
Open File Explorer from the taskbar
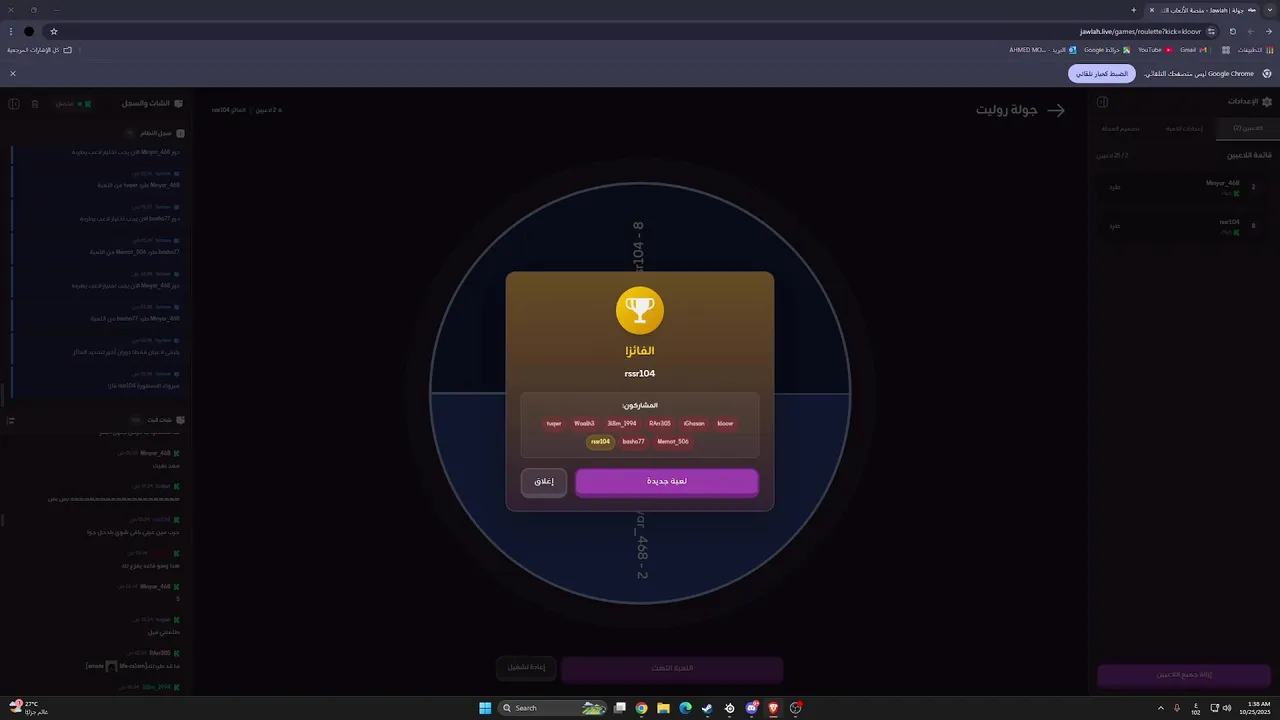[663, 708]
